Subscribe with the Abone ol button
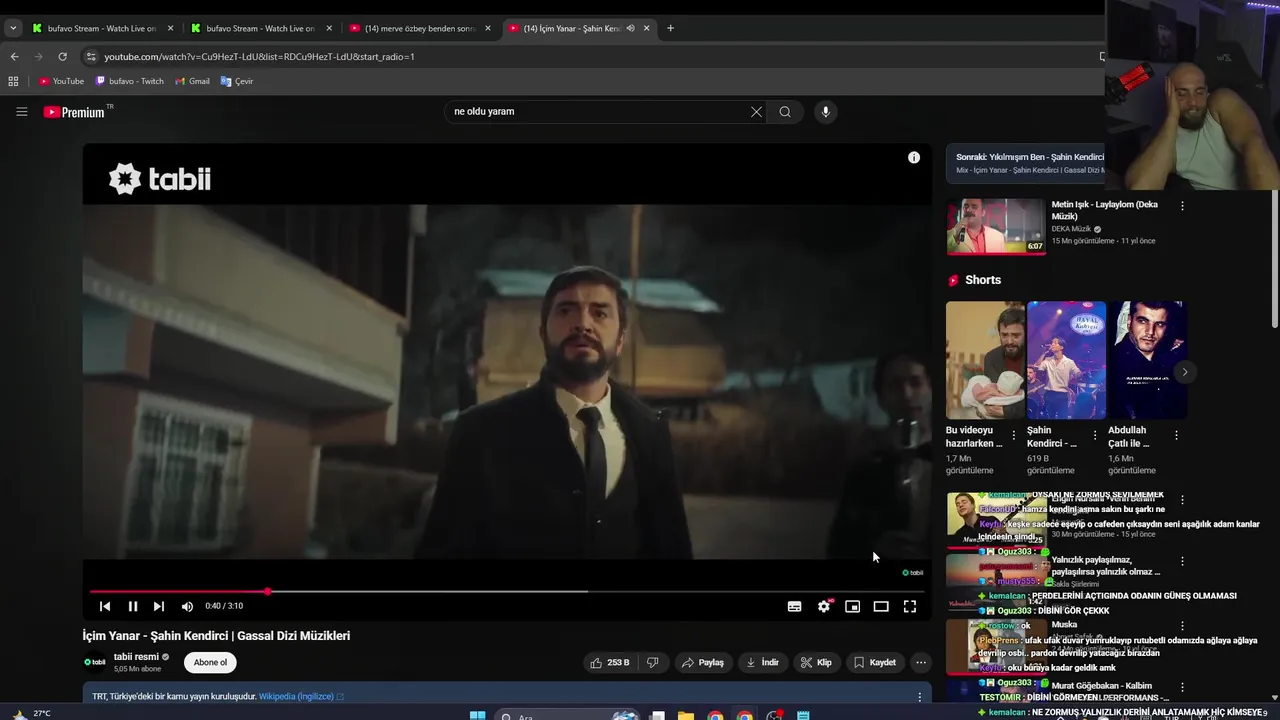This screenshot has width=1280, height=720. pos(210,662)
